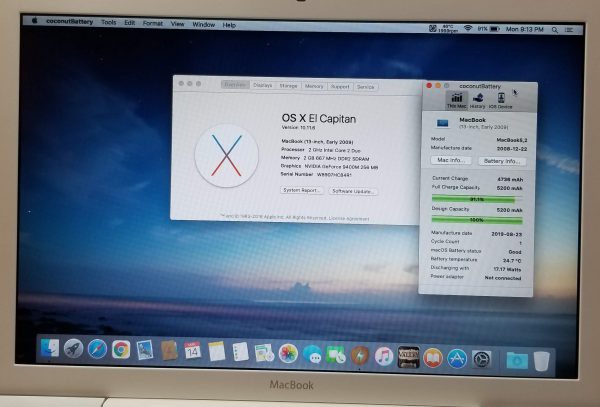Open Safari from the dock
600x407 pixels.
tap(97, 350)
